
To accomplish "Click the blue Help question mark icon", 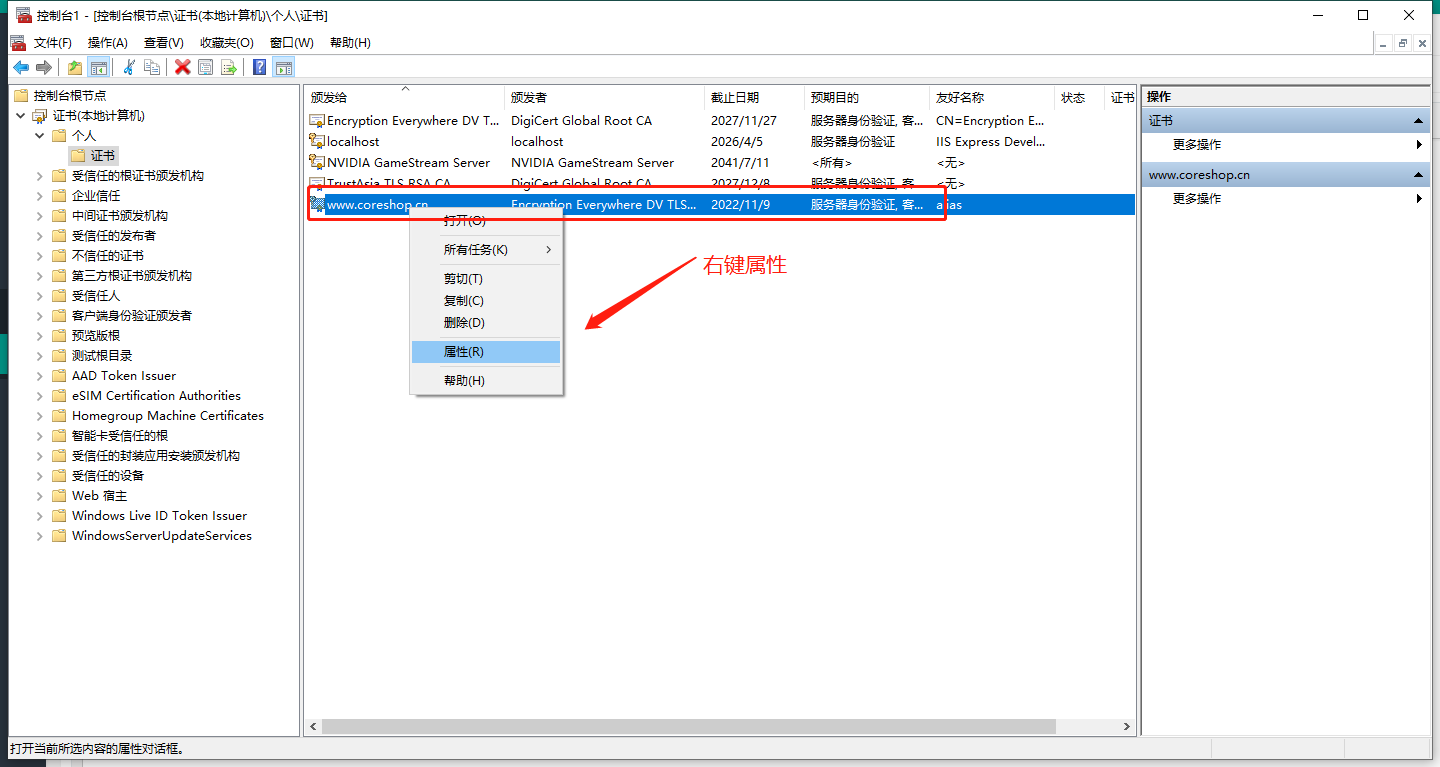I will pyautogui.click(x=259, y=67).
